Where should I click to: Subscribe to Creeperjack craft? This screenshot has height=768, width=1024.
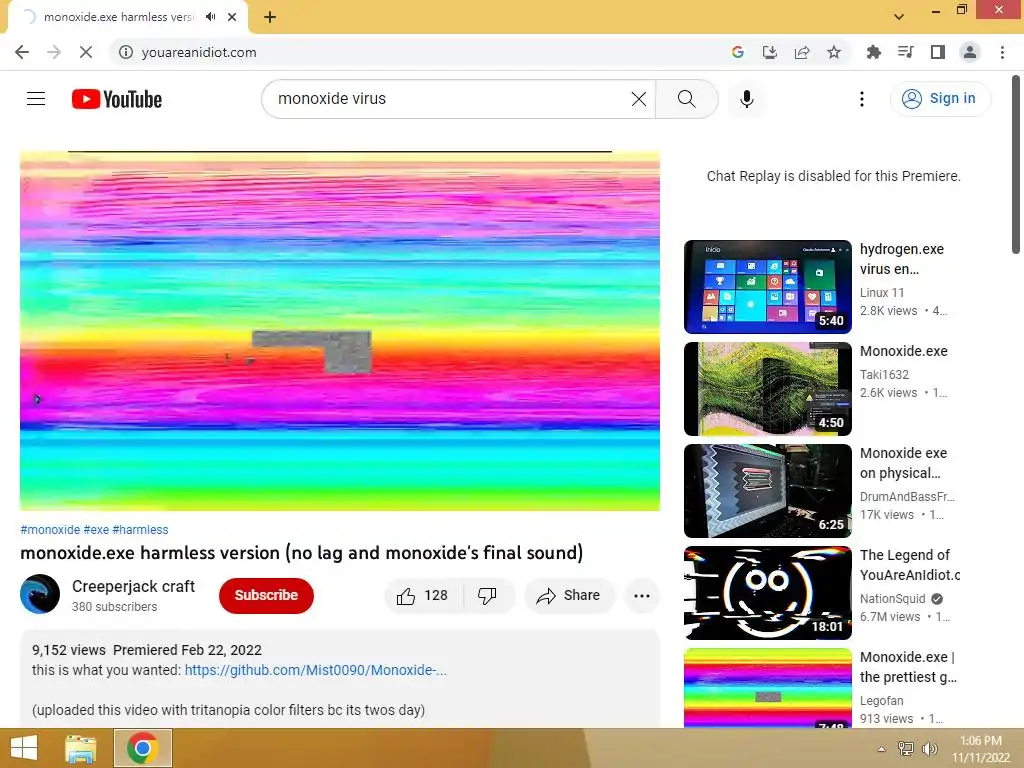coord(266,596)
